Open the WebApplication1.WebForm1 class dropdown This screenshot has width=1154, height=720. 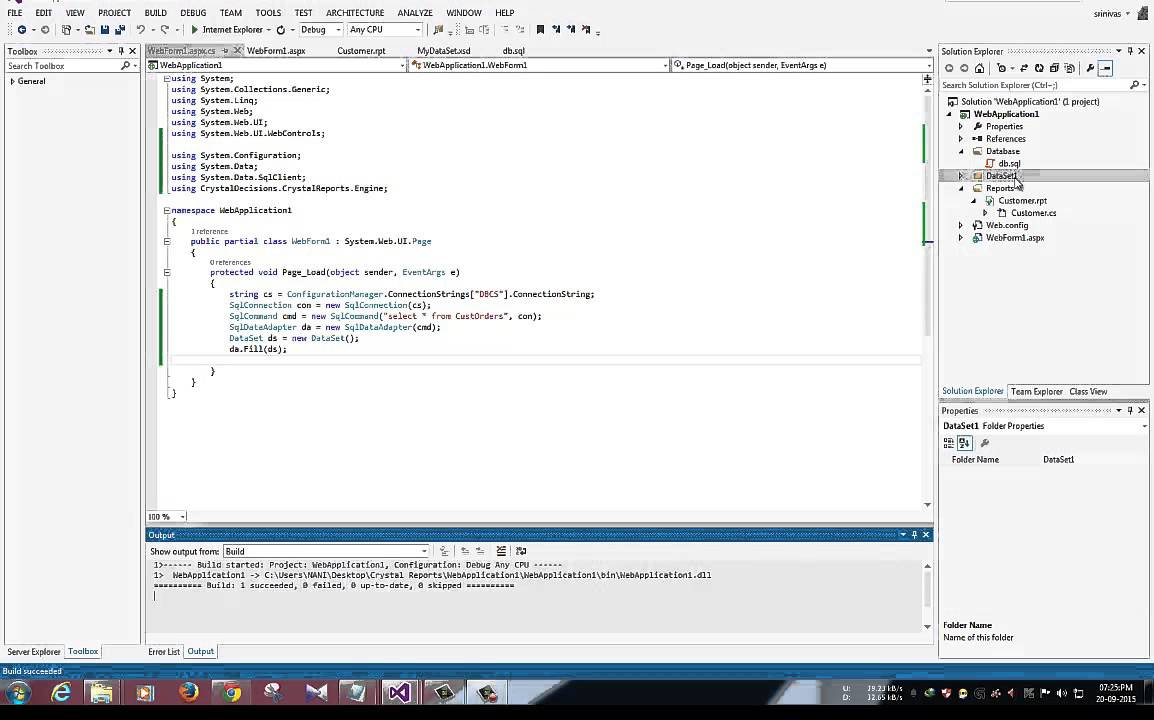(x=539, y=65)
